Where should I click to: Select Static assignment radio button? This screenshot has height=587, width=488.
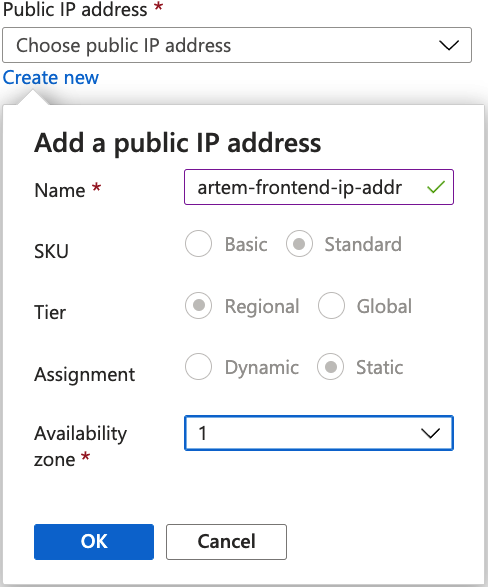pos(330,367)
